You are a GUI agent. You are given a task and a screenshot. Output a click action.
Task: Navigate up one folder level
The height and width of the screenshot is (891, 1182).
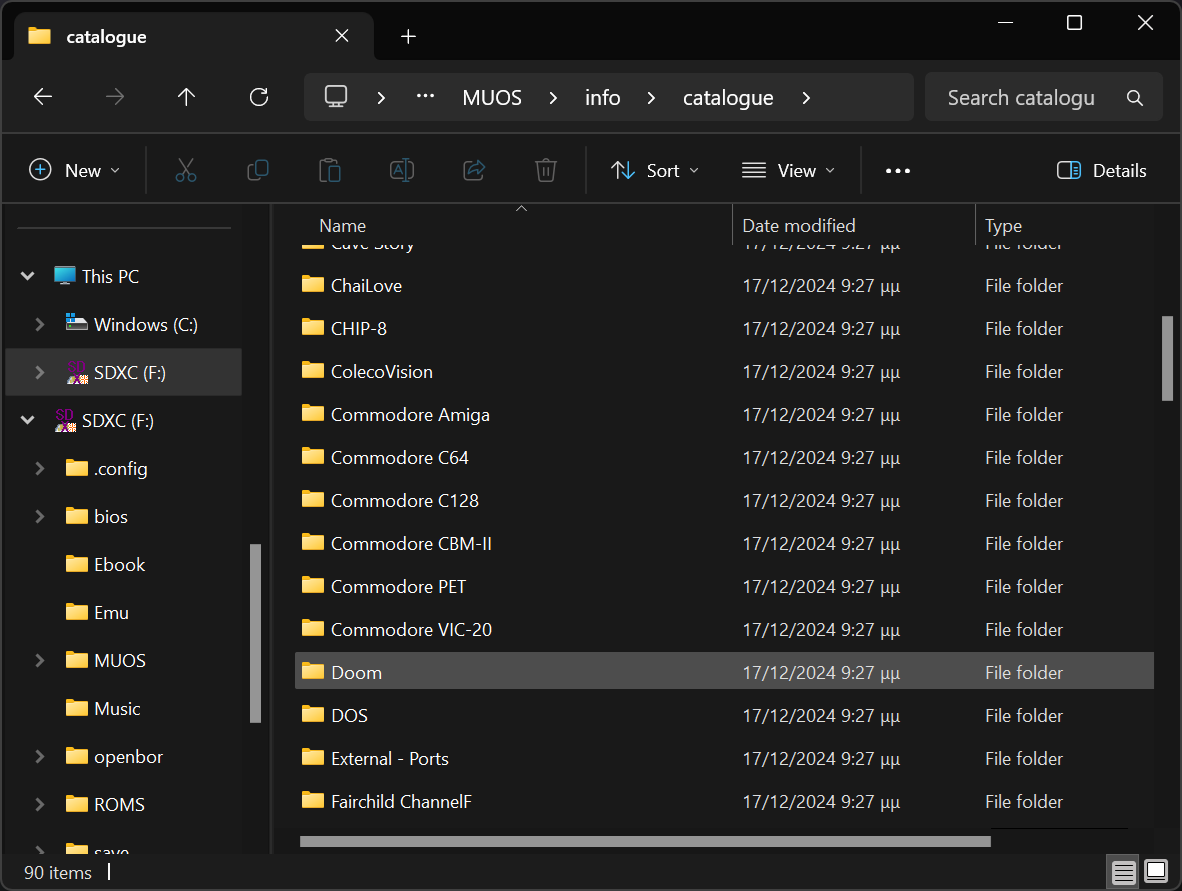tap(186, 97)
